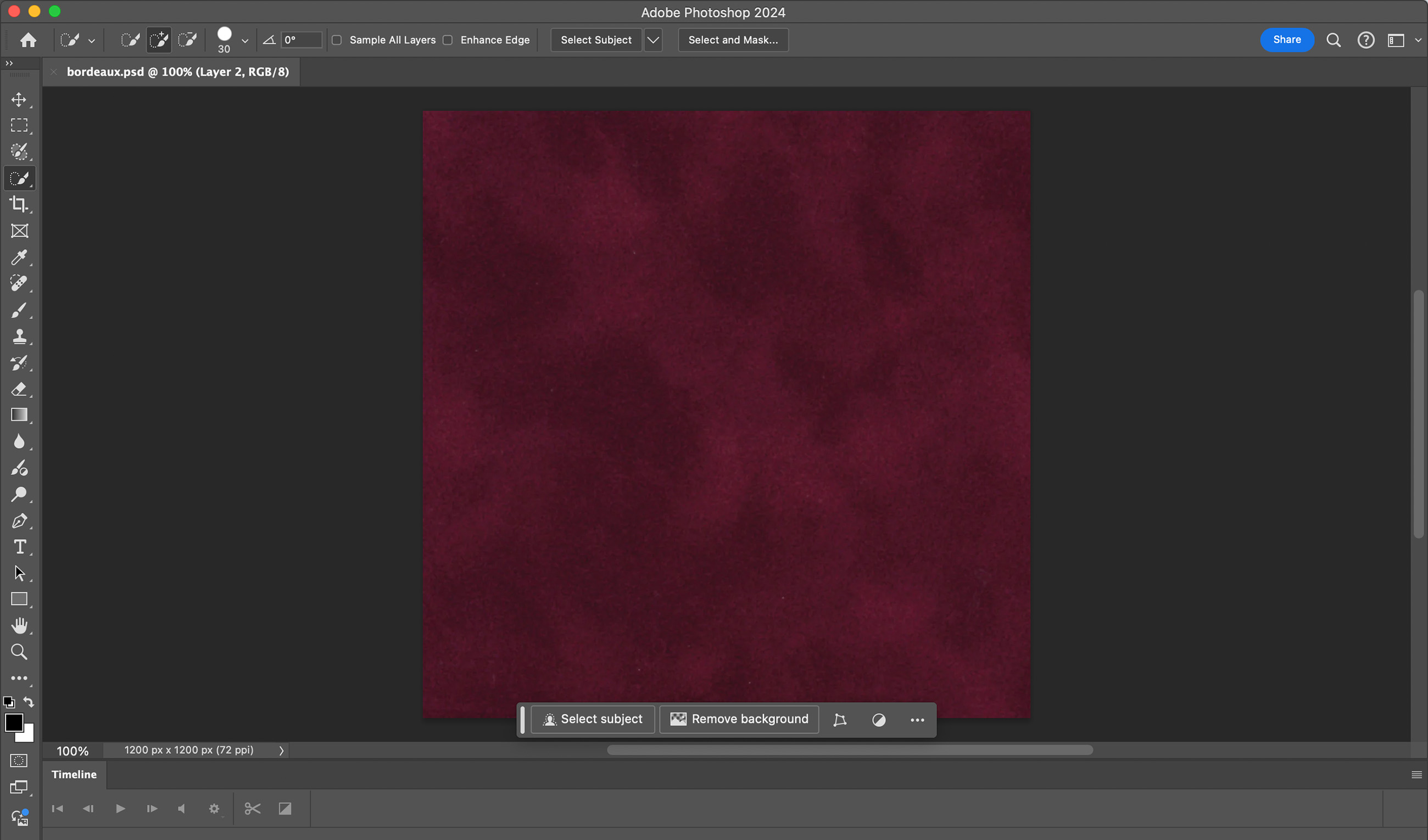The height and width of the screenshot is (840, 1428).
Task: Click Remove background in contextual bar
Action: pyautogui.click(x=739, y=719)
